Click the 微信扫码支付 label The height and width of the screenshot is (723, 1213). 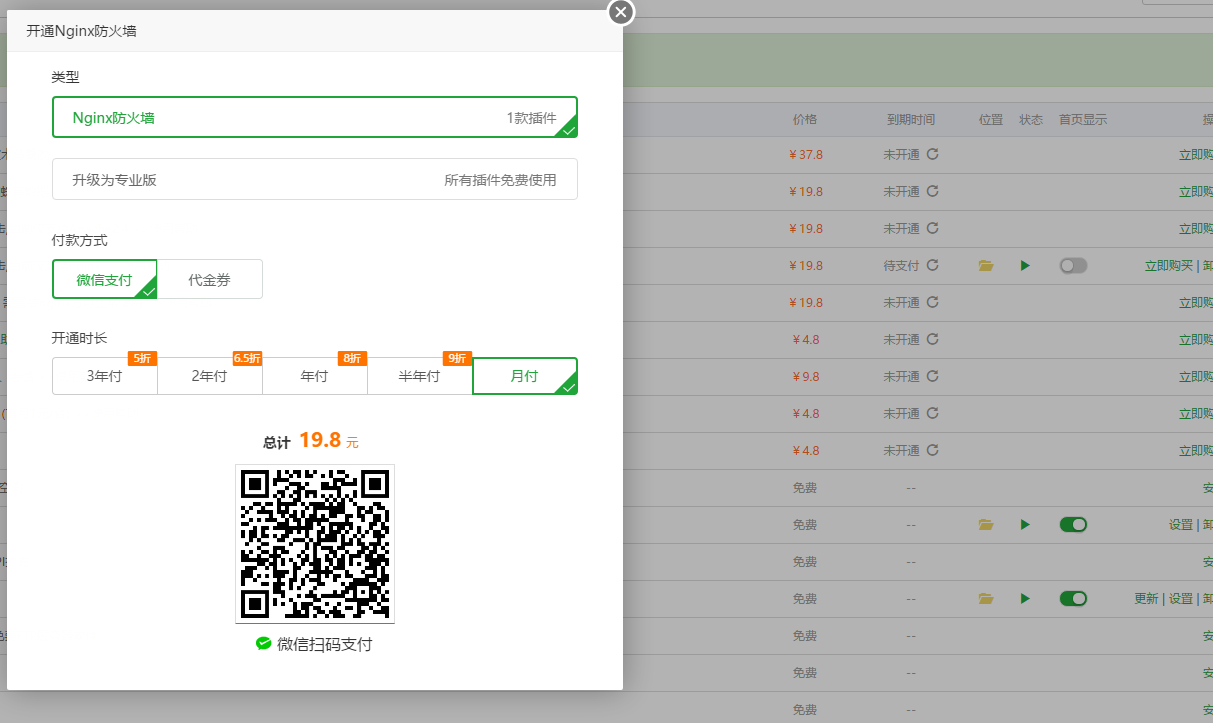[324, 644]
